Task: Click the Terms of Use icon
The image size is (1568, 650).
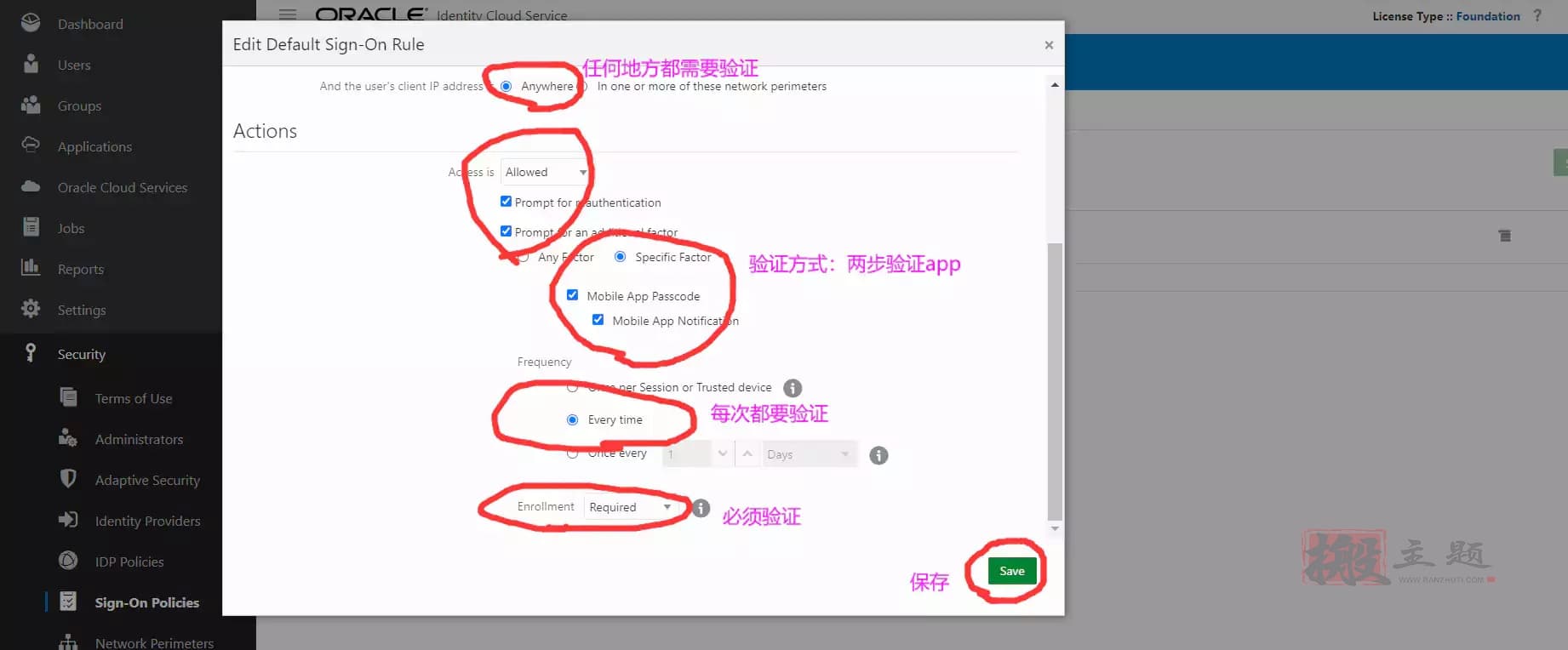Action: [x=68, y=396]
